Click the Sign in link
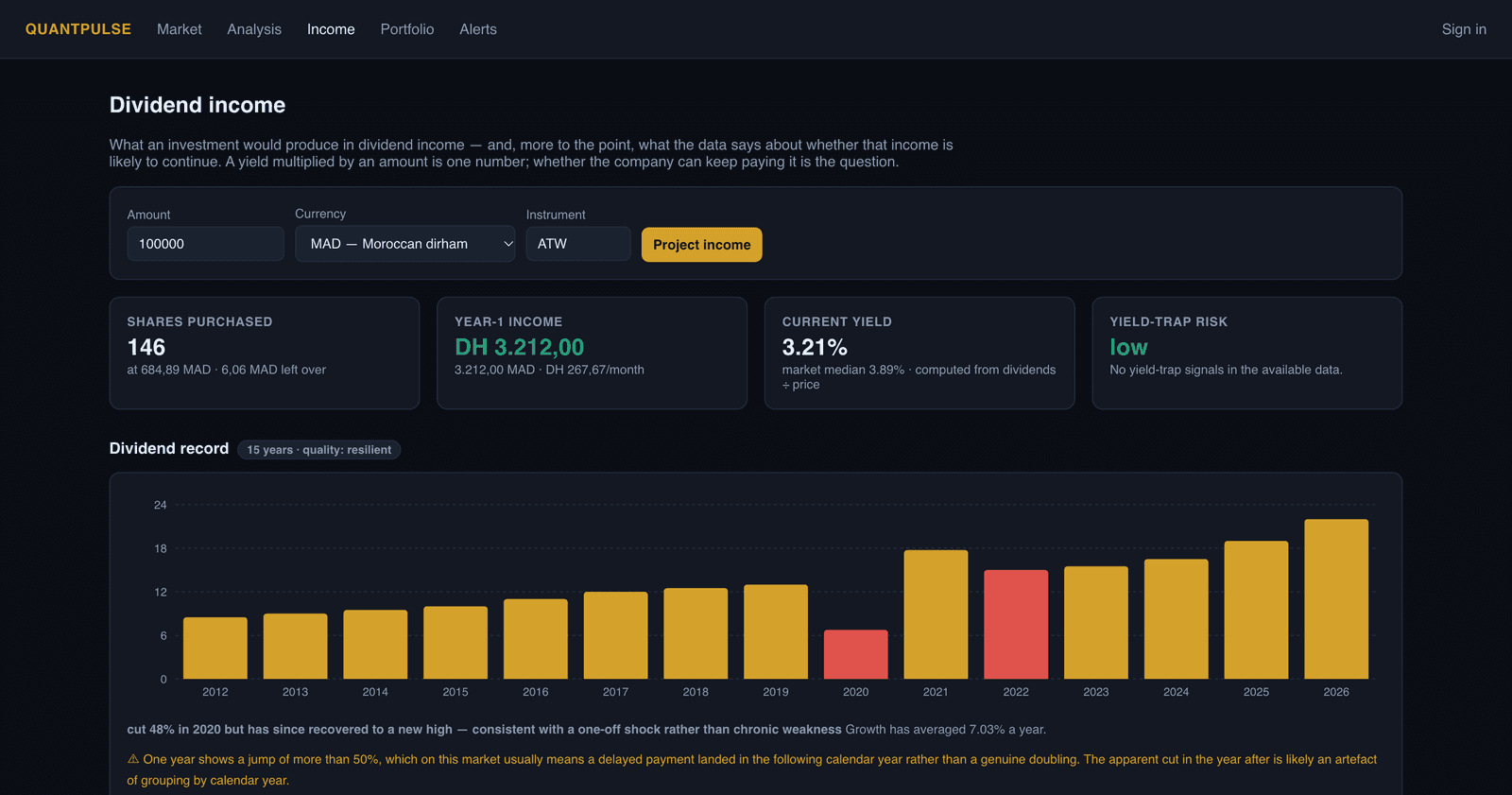Screen dimensions: 1512x795 click(1464, 29)
